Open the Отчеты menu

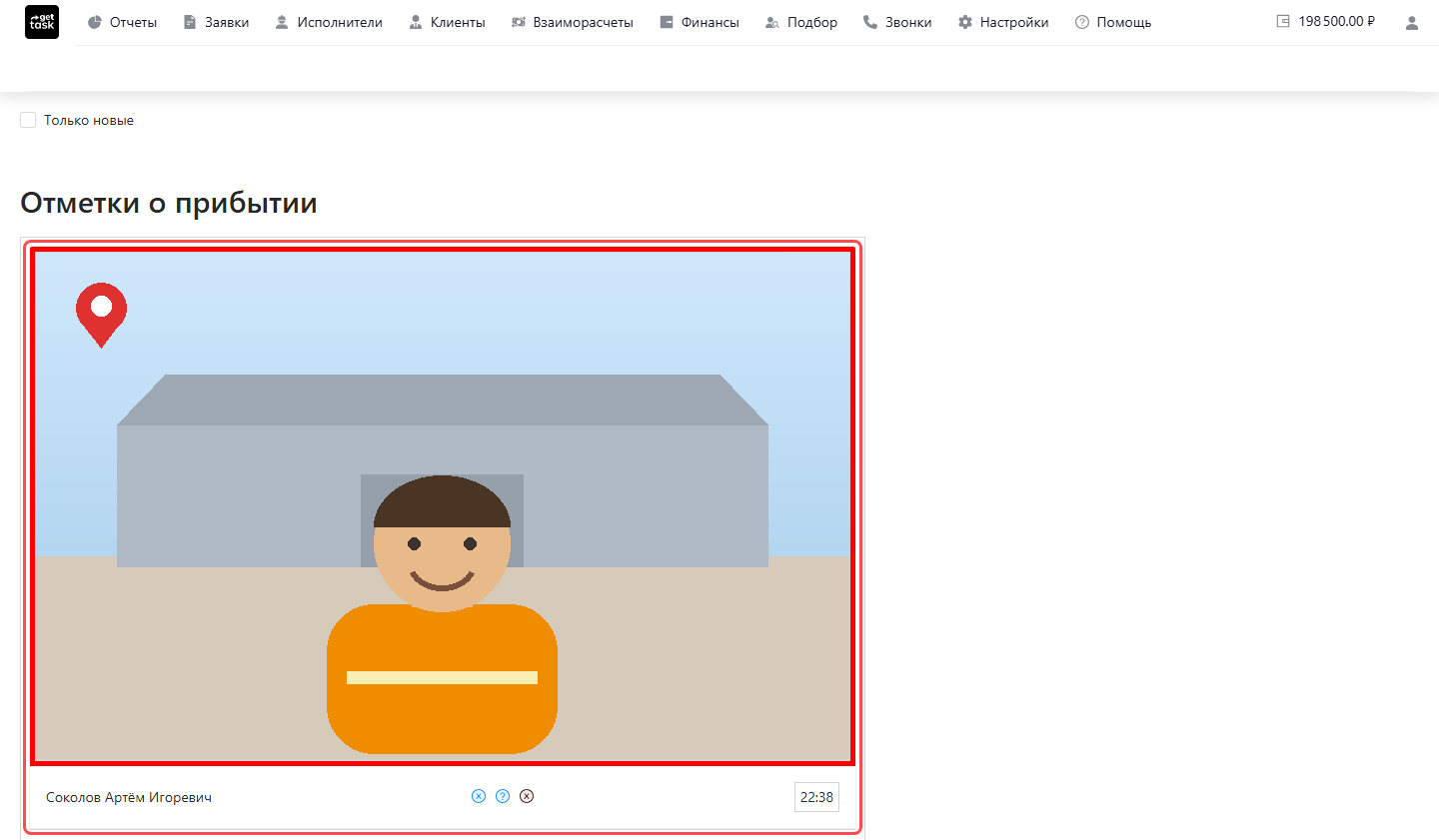(x=122, y=22)
